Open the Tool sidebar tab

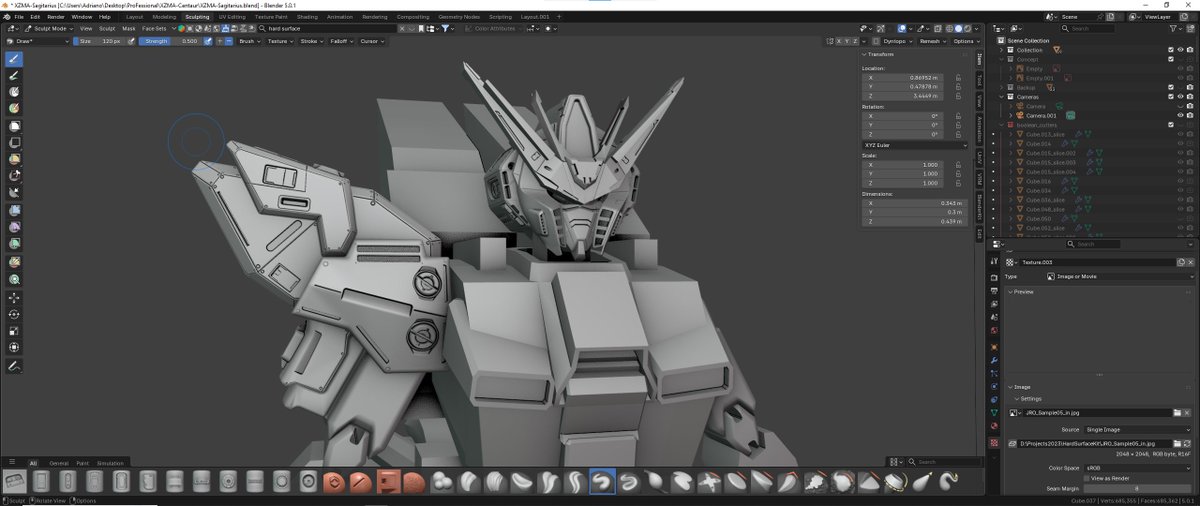coord(980,80)
